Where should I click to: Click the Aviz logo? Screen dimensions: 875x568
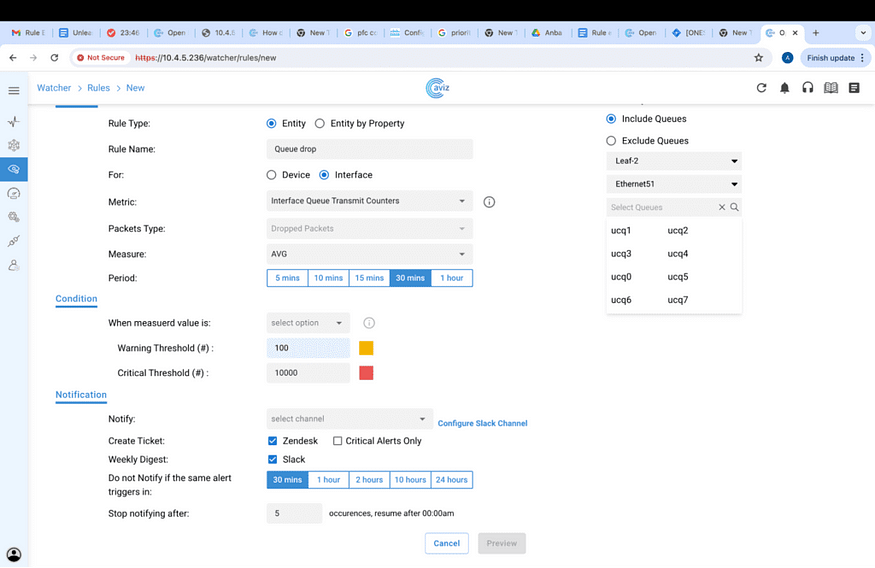click(x=438, y=88)
